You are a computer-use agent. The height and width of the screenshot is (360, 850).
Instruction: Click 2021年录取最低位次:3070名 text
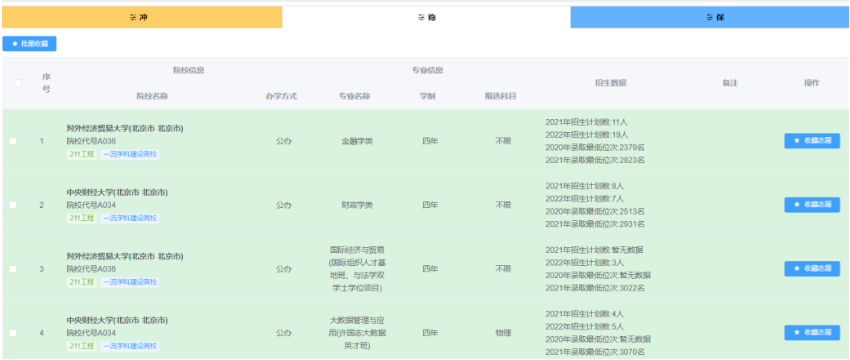click(x=595, y=352)
